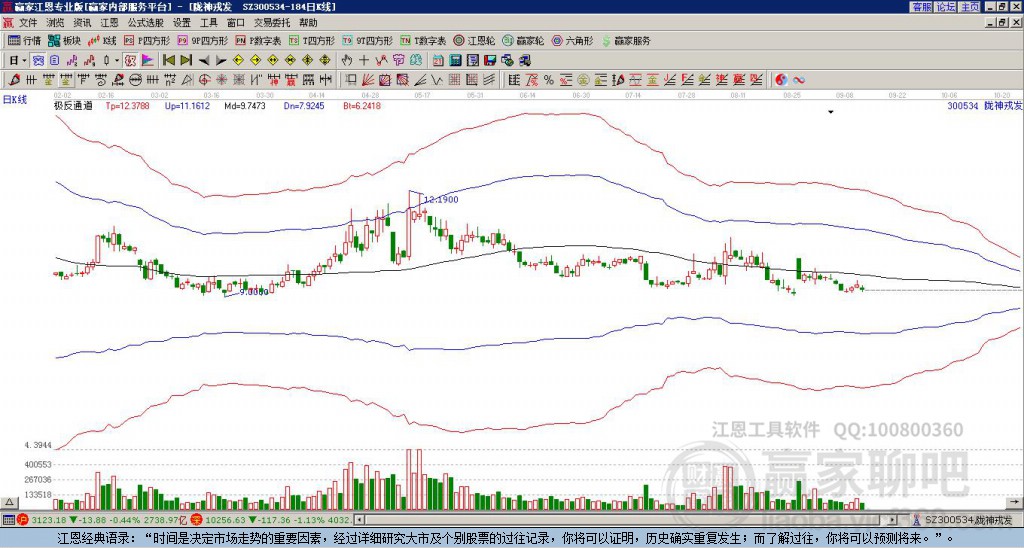This screenshot has height=548, width=1024.
Task: Click the 300534 陇神戎发 label at chart top right
Action: click(985, 105)
